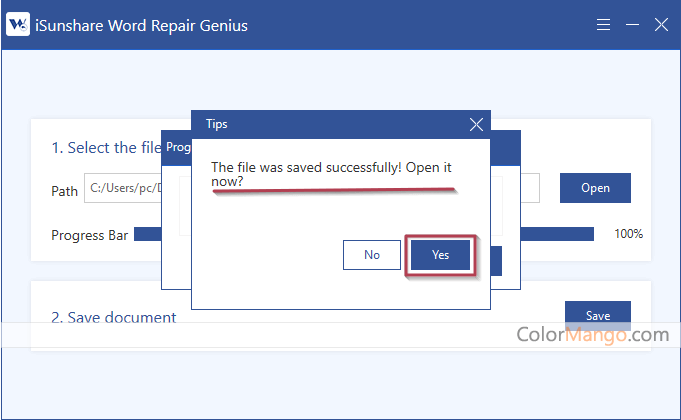Viewport: 681px width, 420px height.
Task: Click the ColorMango.com watermark
Action: (592, 335)
